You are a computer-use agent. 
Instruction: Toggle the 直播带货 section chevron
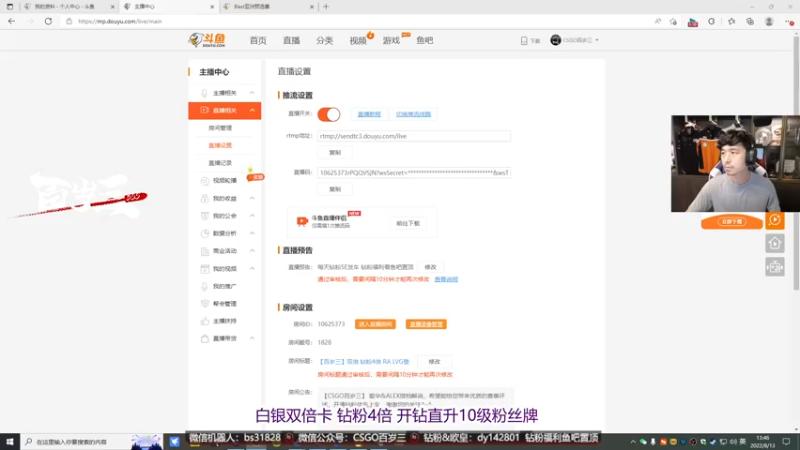(252, 338)
